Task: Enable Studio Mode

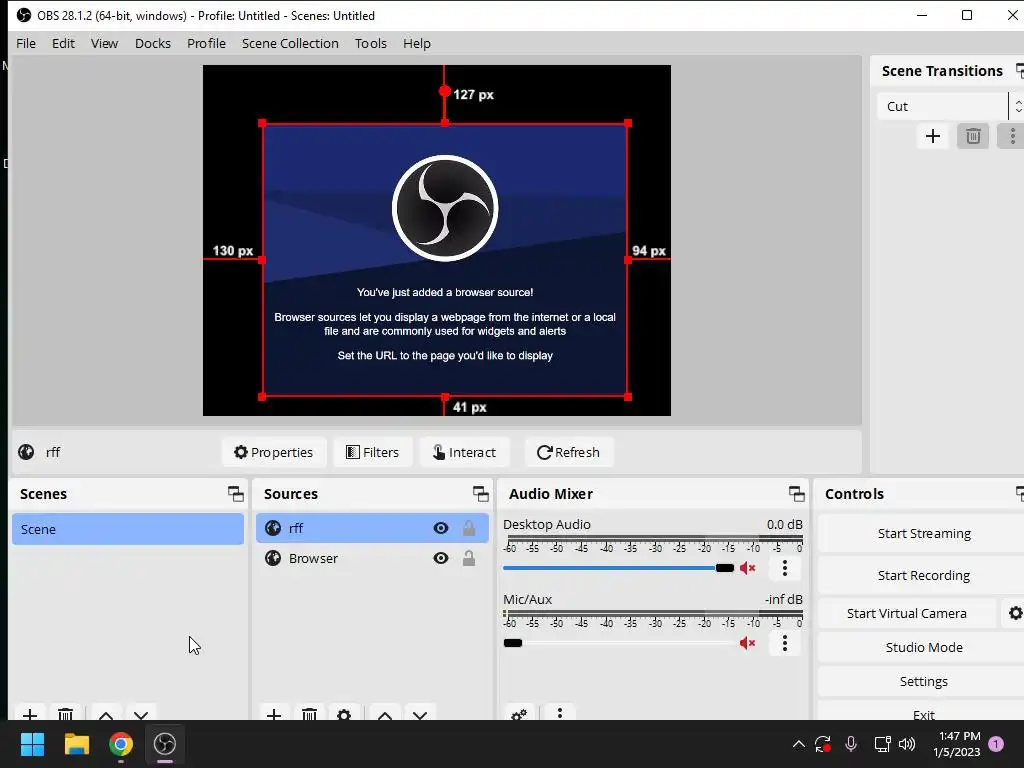Action: (x=923, y=647)
